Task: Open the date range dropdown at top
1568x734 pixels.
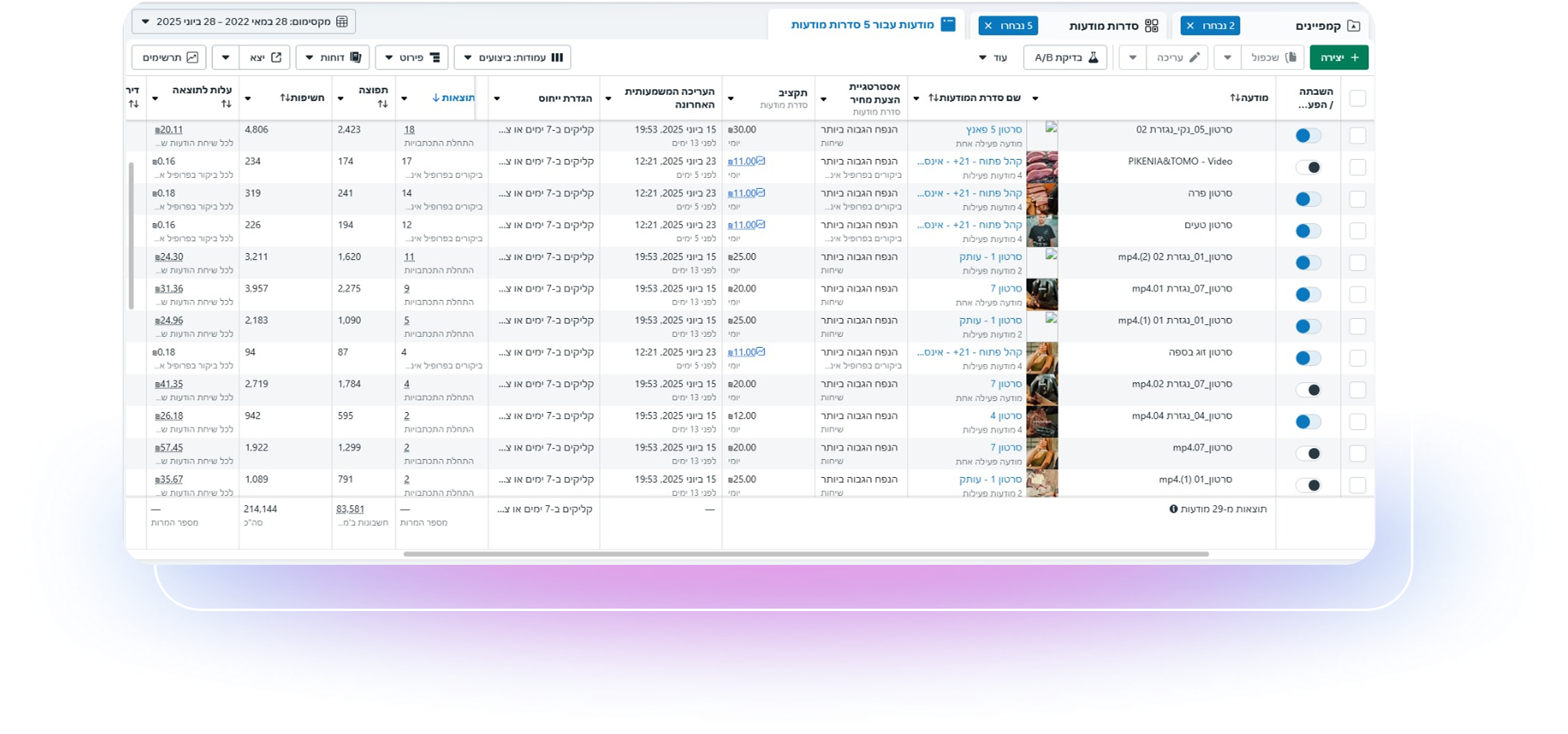Action: [244, 21]
